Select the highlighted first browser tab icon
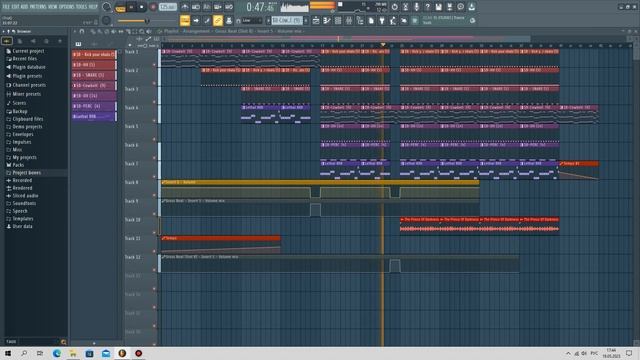The width and height of the screenshot is (640, 360). tap(7, 41)
